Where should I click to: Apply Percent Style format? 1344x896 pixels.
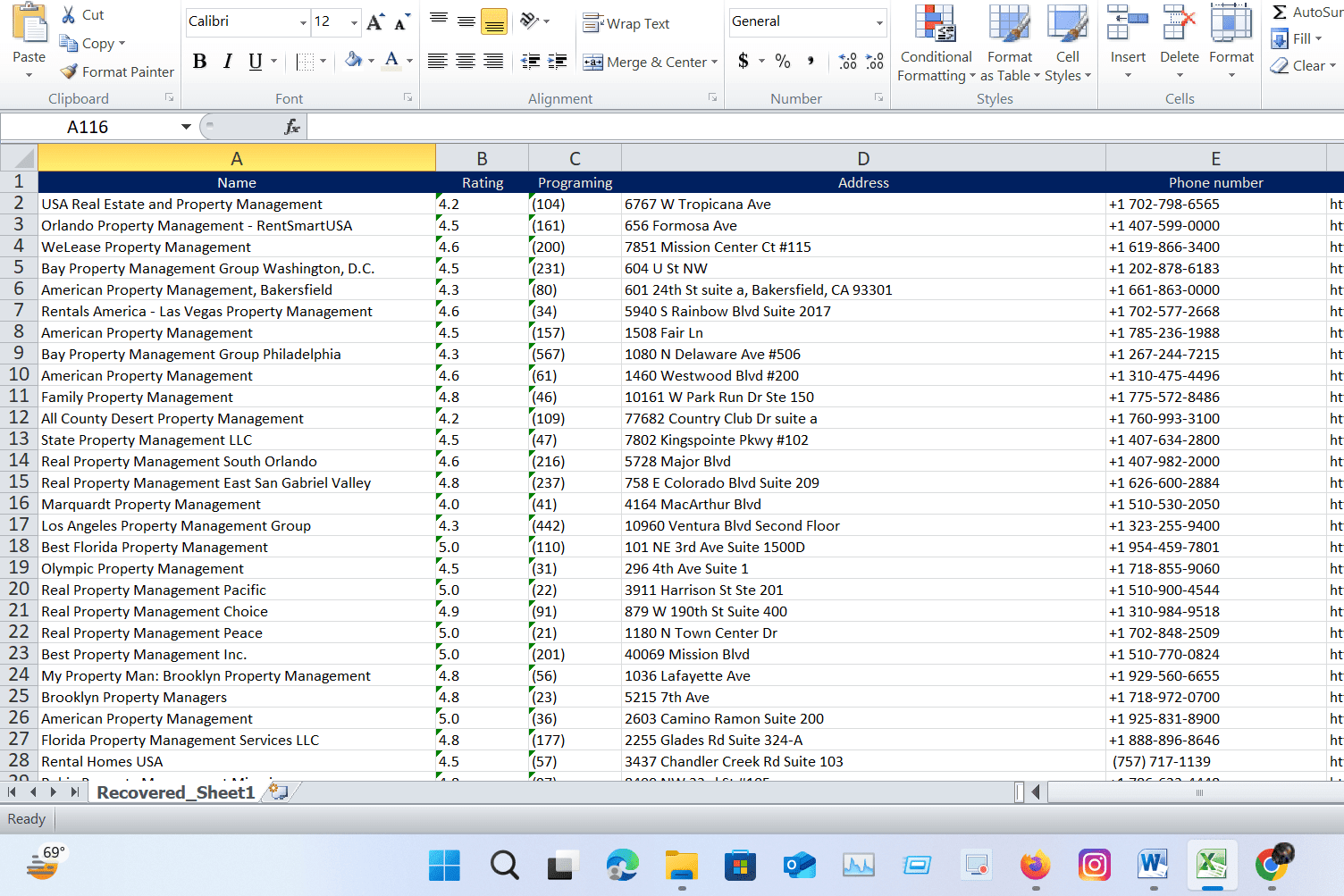pyautogui.click(x=783, y=61)
